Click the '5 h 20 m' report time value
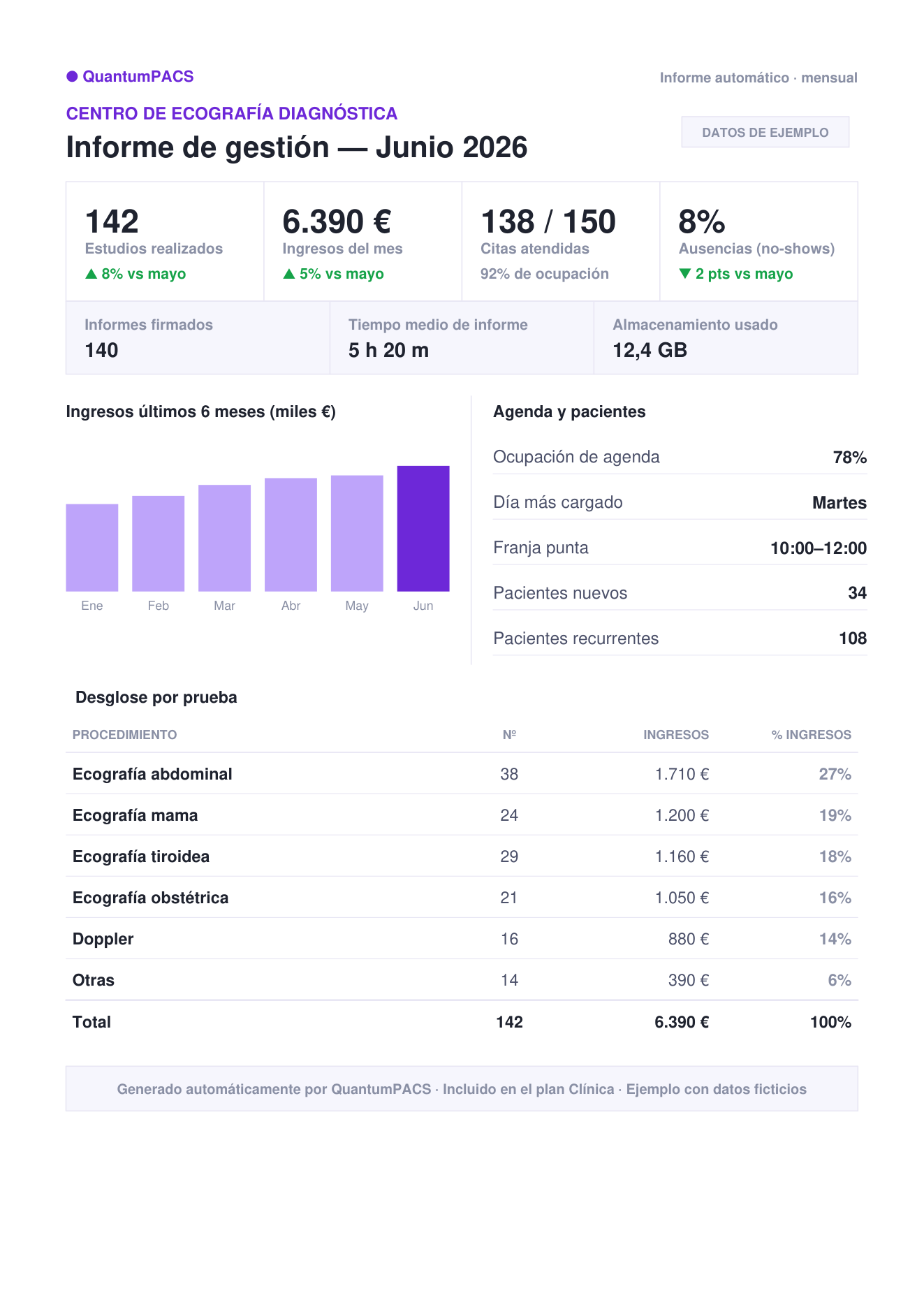This screenshot has height=1307, width=924. point(388,350)
